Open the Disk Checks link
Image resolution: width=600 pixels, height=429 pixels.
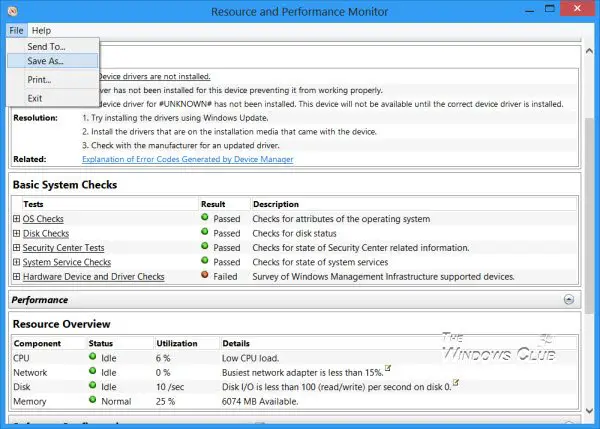coord(46,233)
